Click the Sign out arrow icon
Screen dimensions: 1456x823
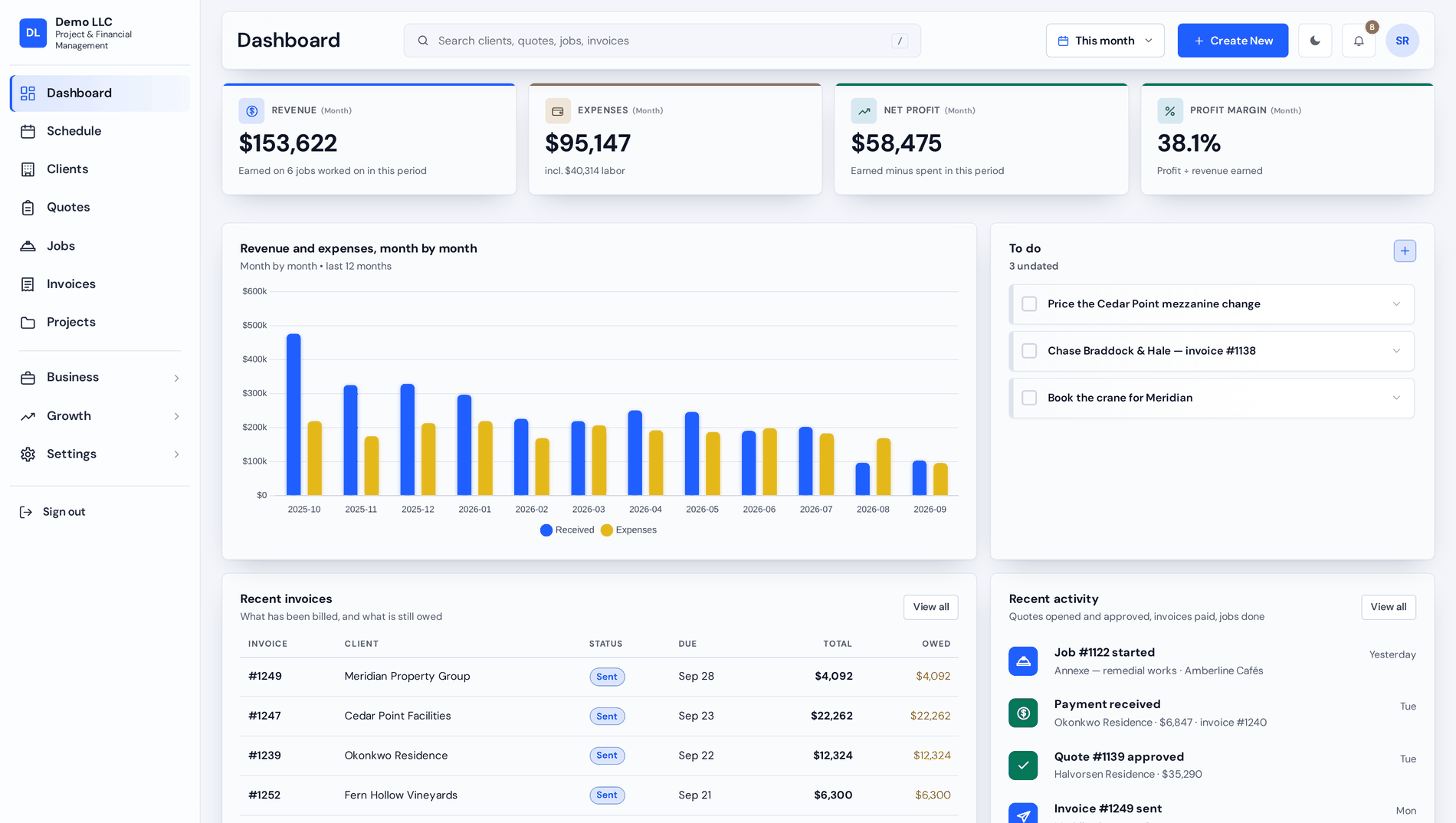pos(26,512)
